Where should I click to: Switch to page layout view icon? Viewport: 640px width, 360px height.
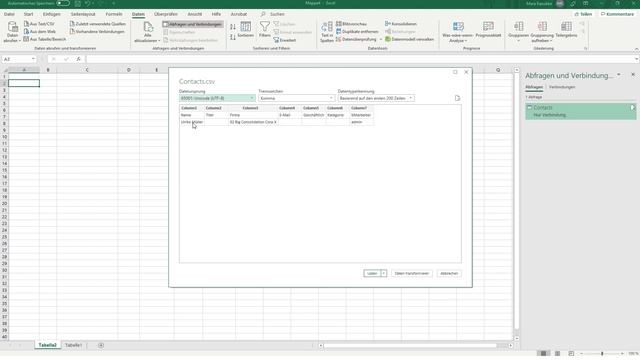tap(557, 353)
